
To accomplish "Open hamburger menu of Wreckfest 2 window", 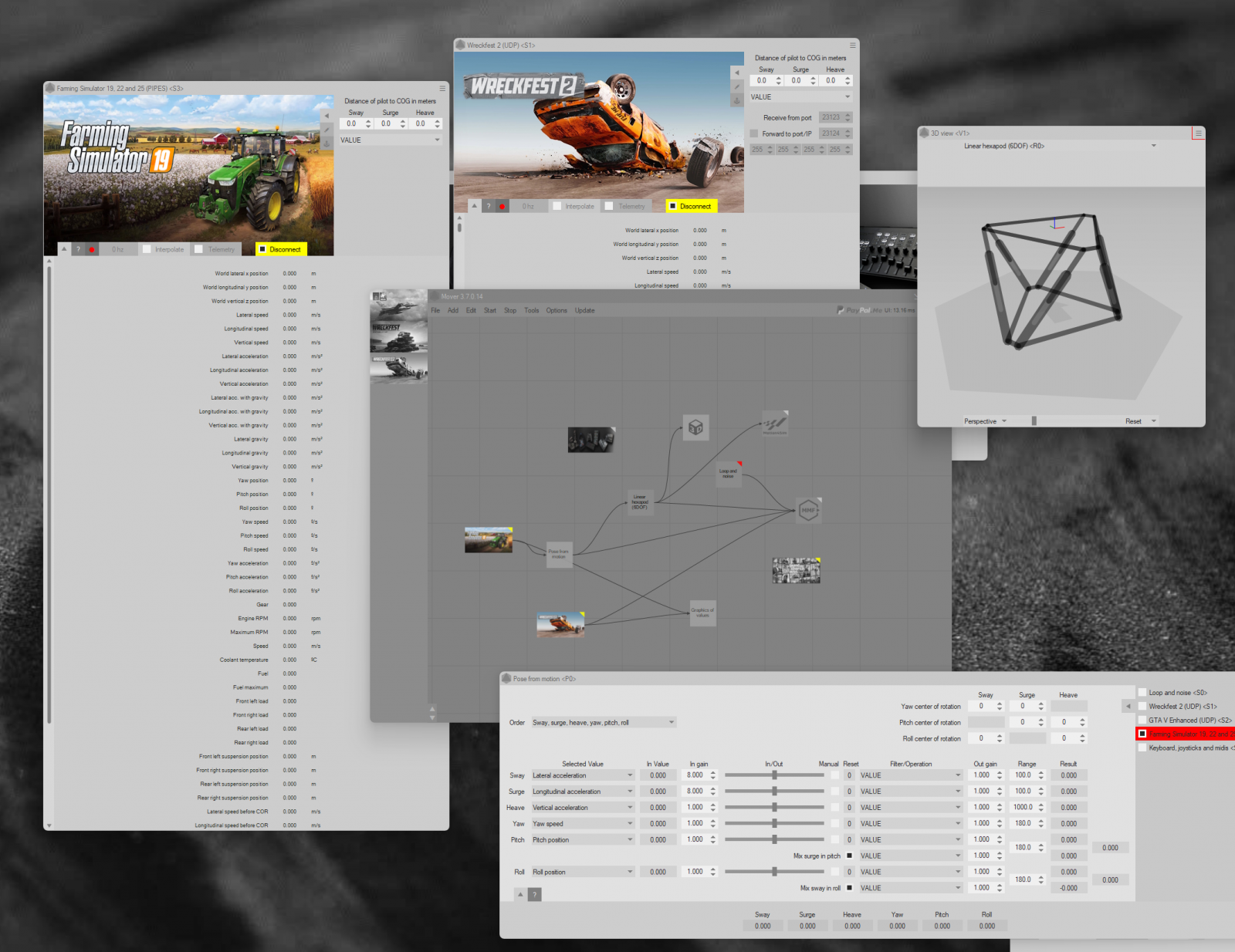I will pyautogui.click(x=853, y=45).
